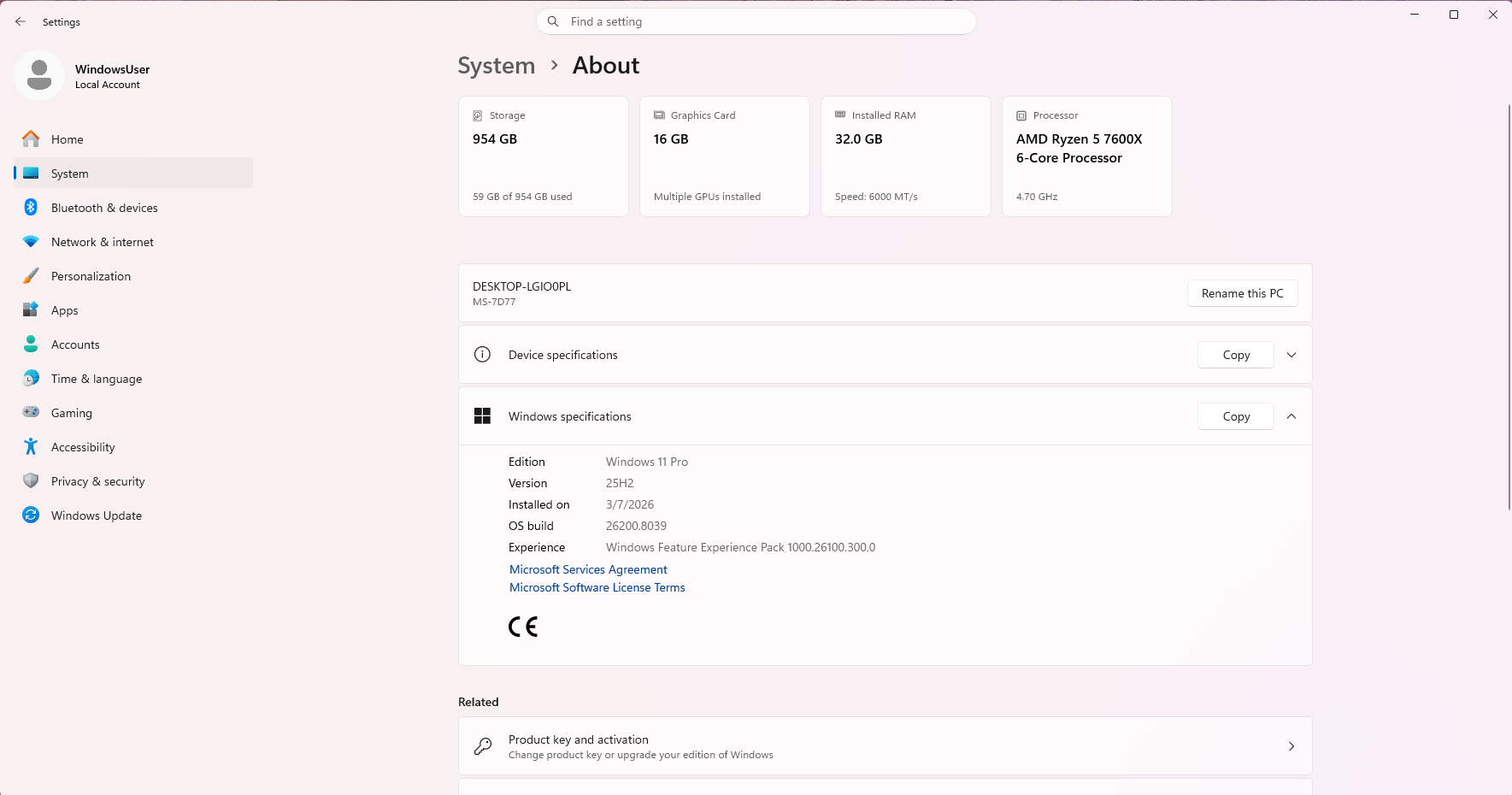The image size is (1512, 795).
Task: Collapse the Windows specifications section
Action: (1291, 416)
